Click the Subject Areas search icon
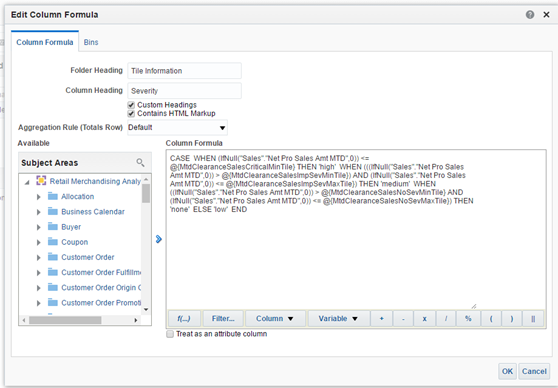Image resolution: width=558 pixels, height=388 pixels. click(140, 163)
